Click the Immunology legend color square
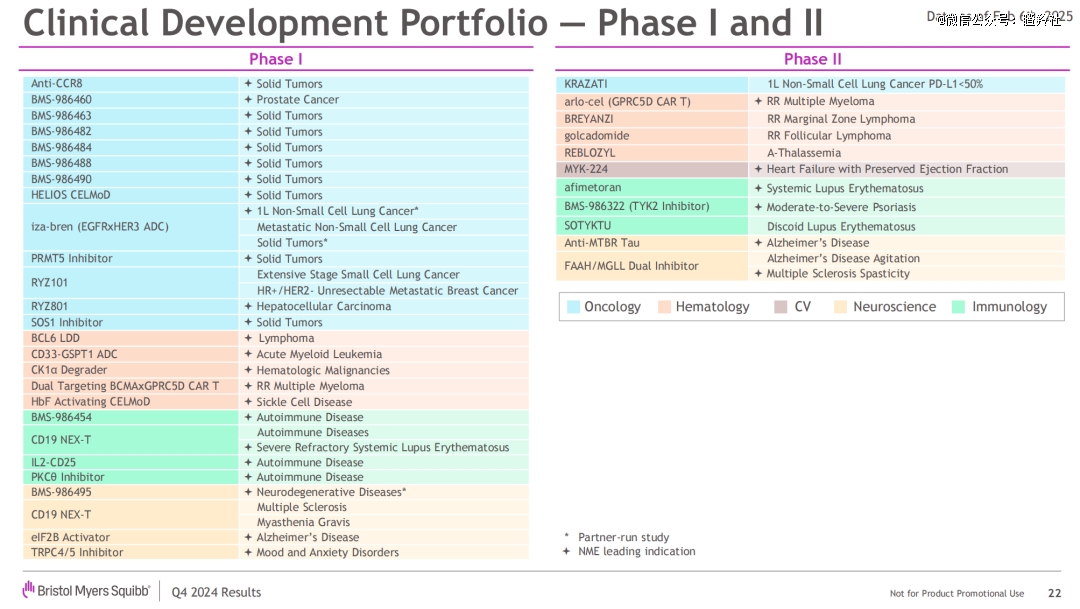Image resolution: width=1080 pixels, height=609 pixels. pyautogui.click(x=960, y=307)
